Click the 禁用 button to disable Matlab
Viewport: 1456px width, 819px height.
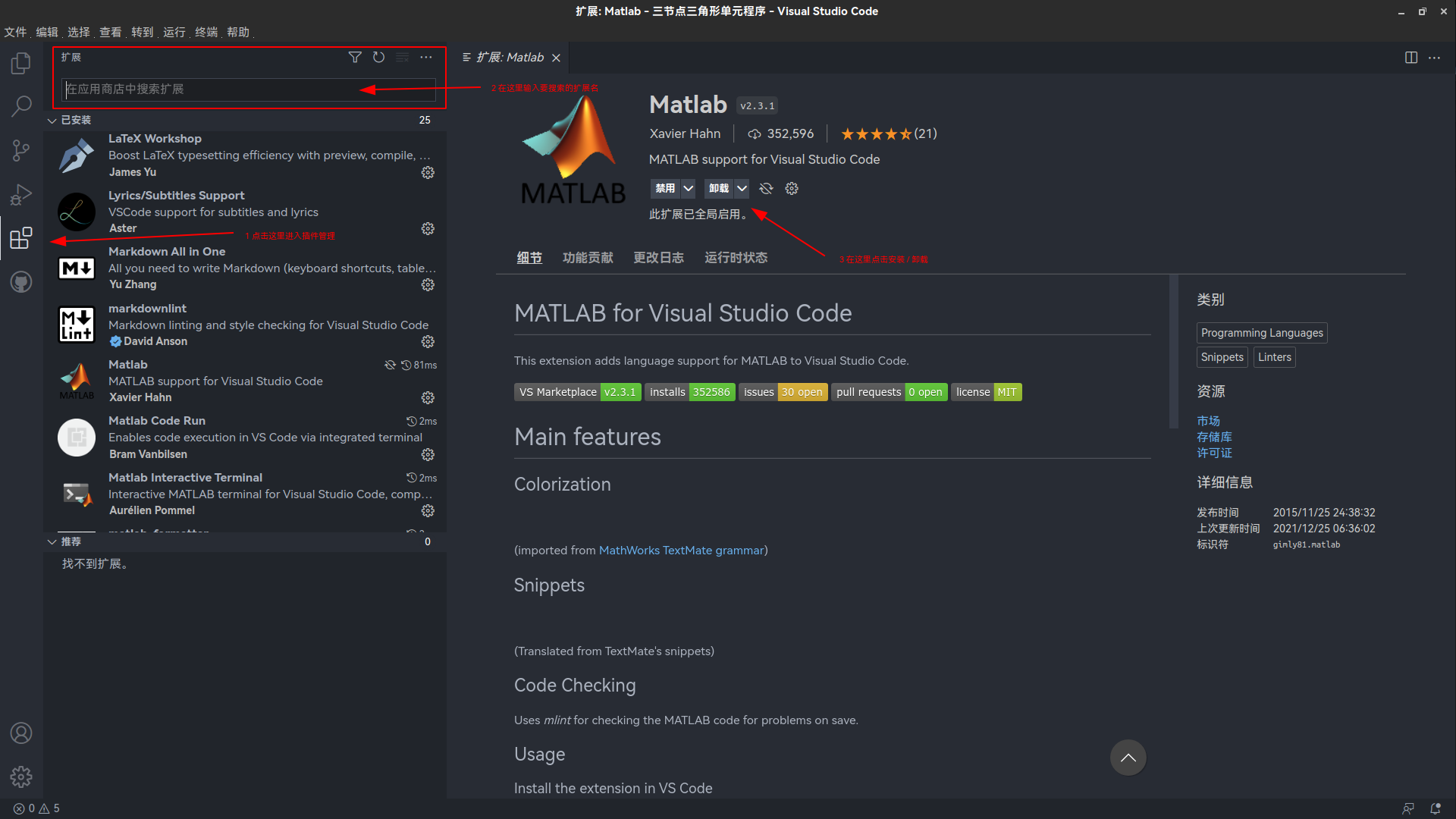[x=664, y=188]
